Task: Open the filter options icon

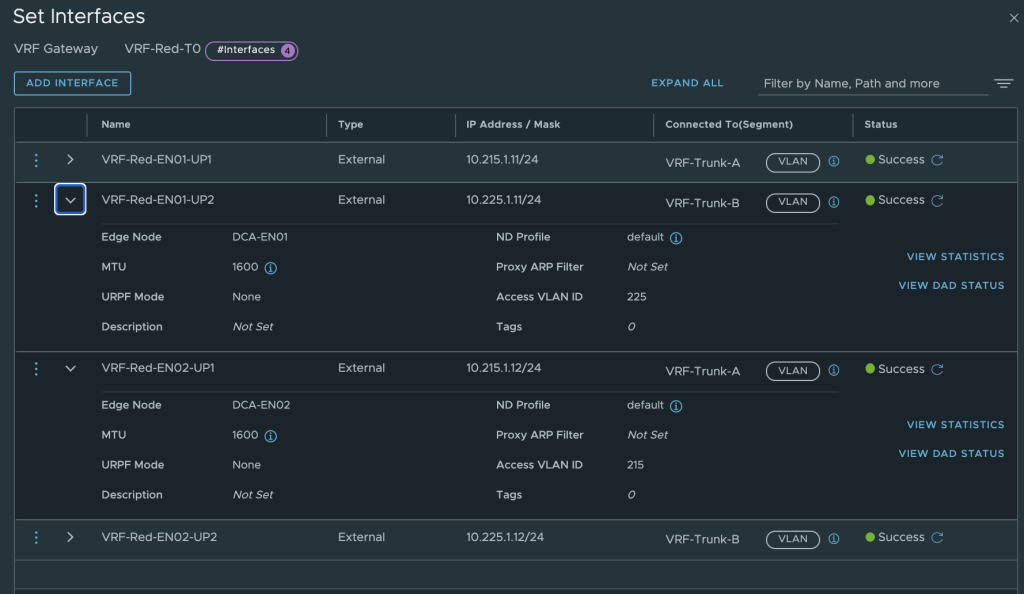Action: [x=1004, y=84]
